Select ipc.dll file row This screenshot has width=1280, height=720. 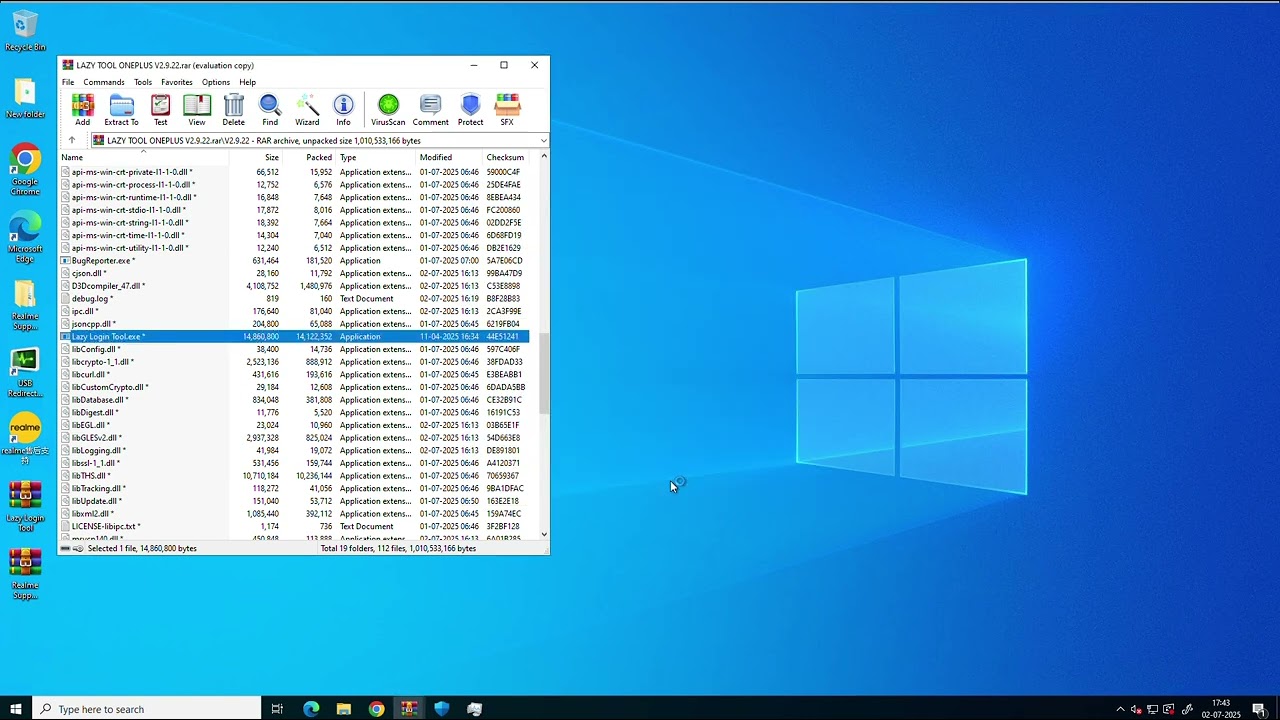point(294,311)
